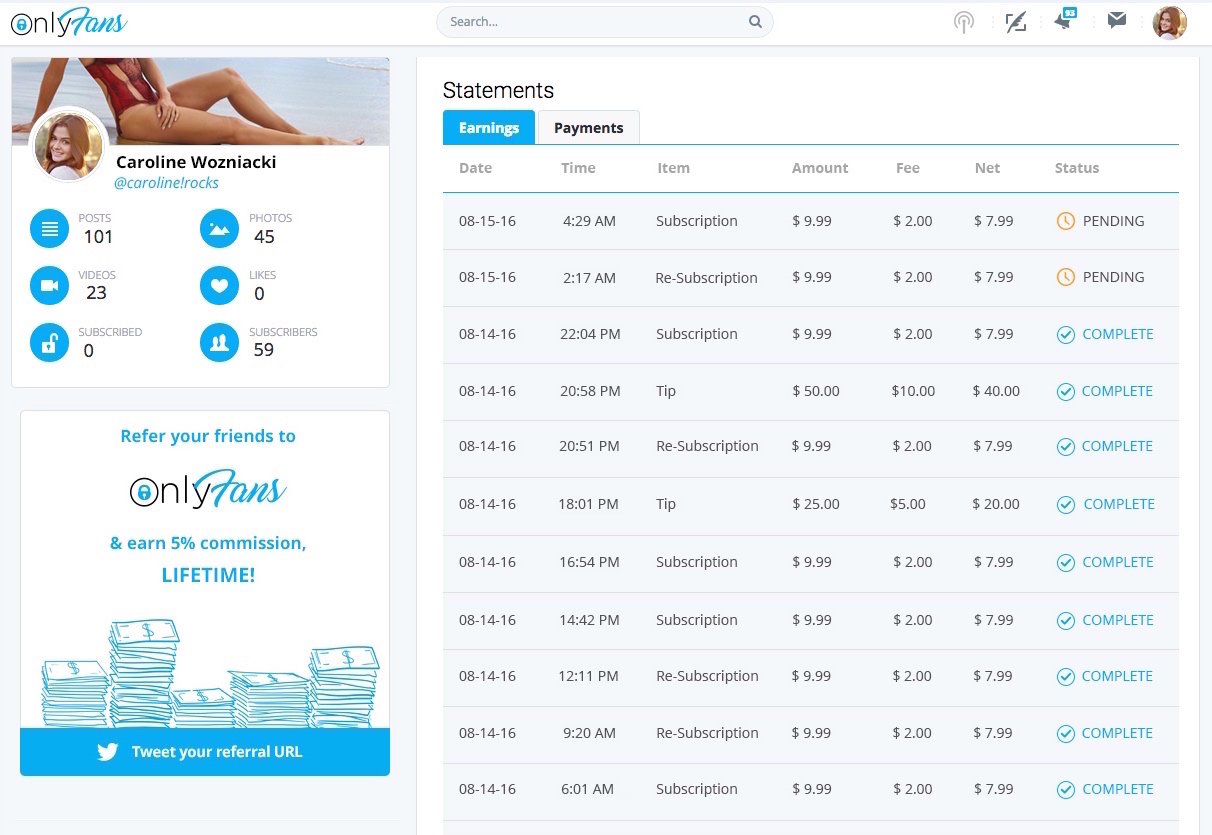1212x835 pixels.
Task: Click the Subscribed lock icon
Action: pos(49,343)
